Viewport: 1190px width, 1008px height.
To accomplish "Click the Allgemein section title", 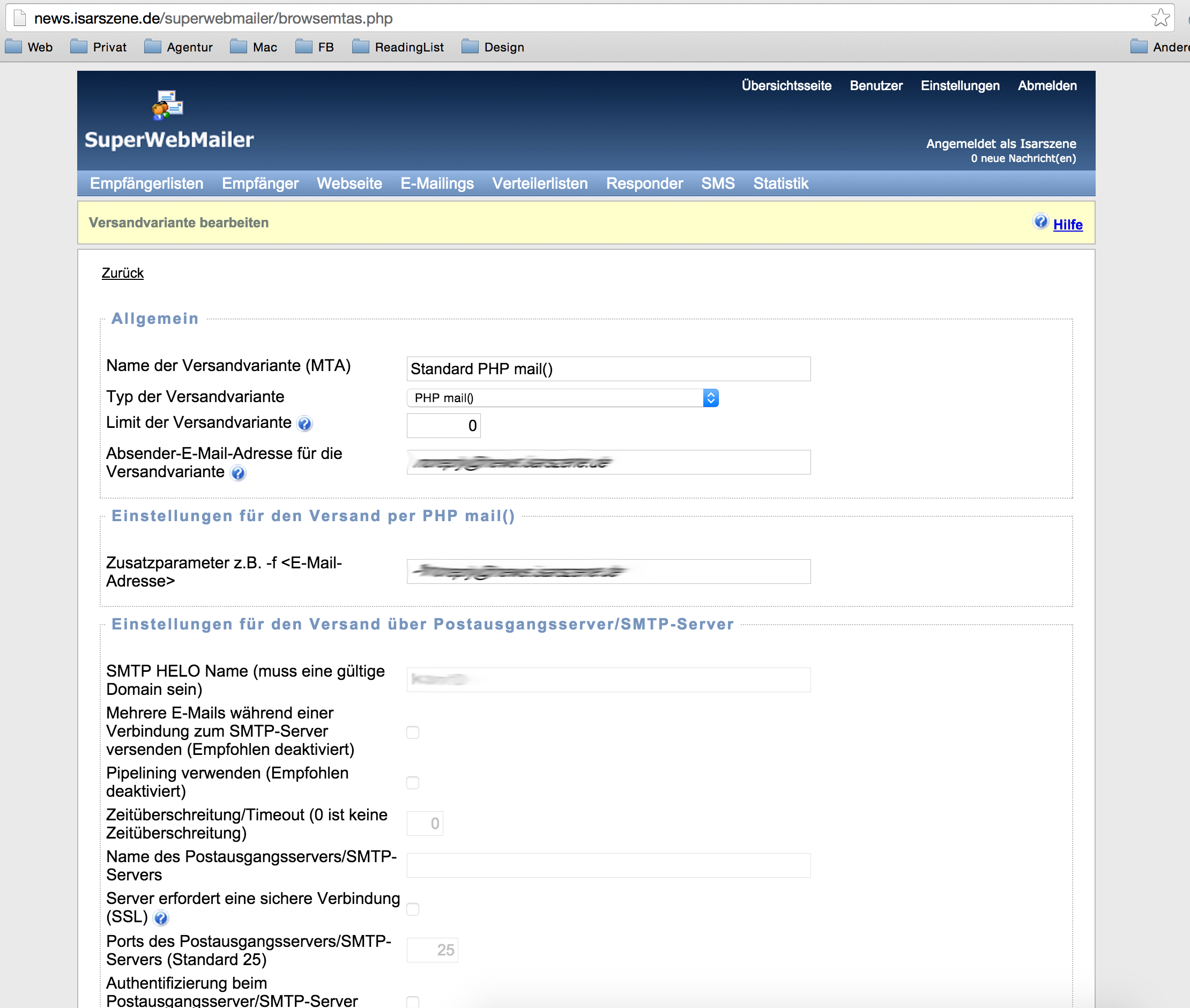I will 155,318.
